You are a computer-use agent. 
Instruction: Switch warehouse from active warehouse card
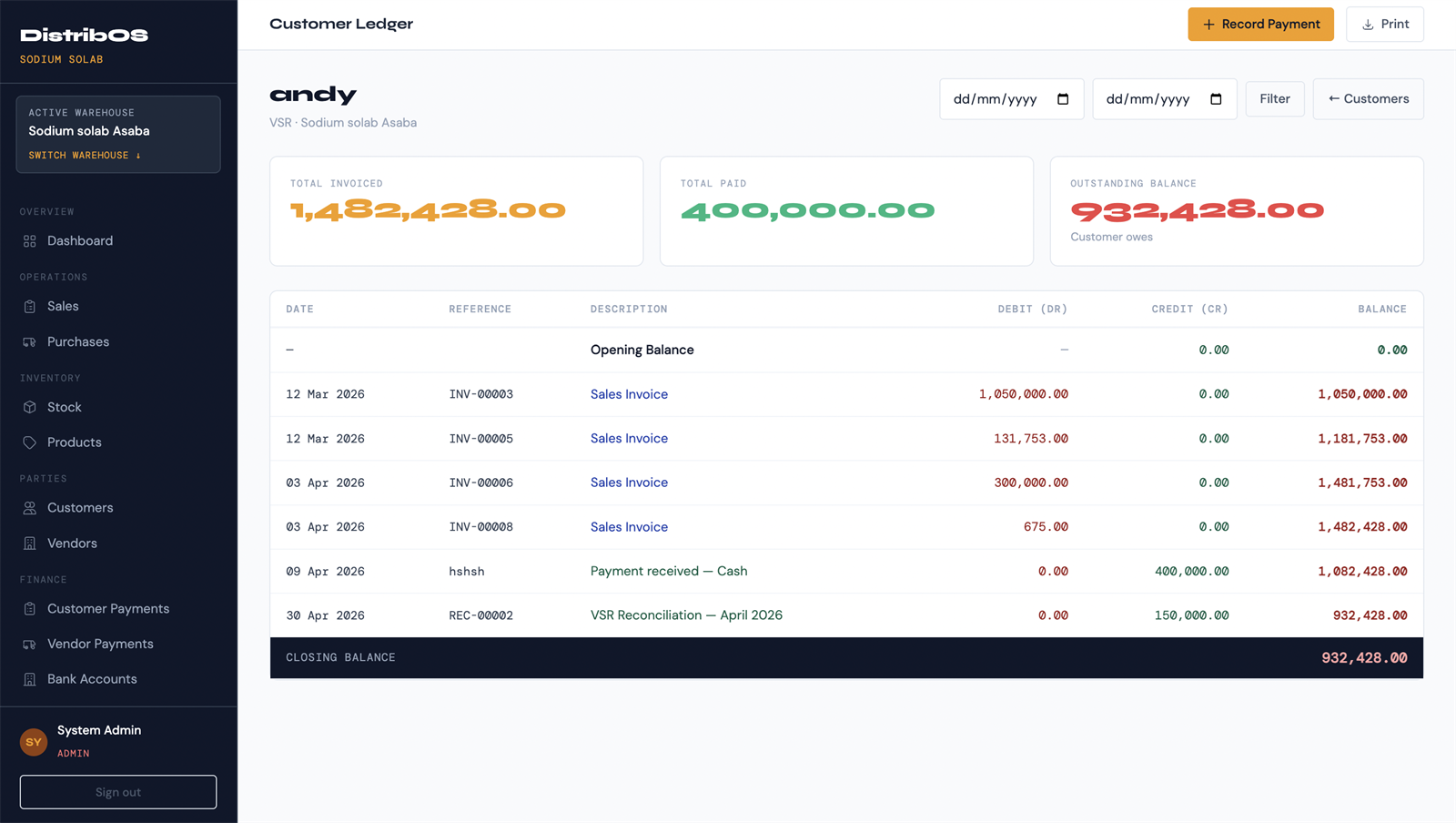(85, 156)
